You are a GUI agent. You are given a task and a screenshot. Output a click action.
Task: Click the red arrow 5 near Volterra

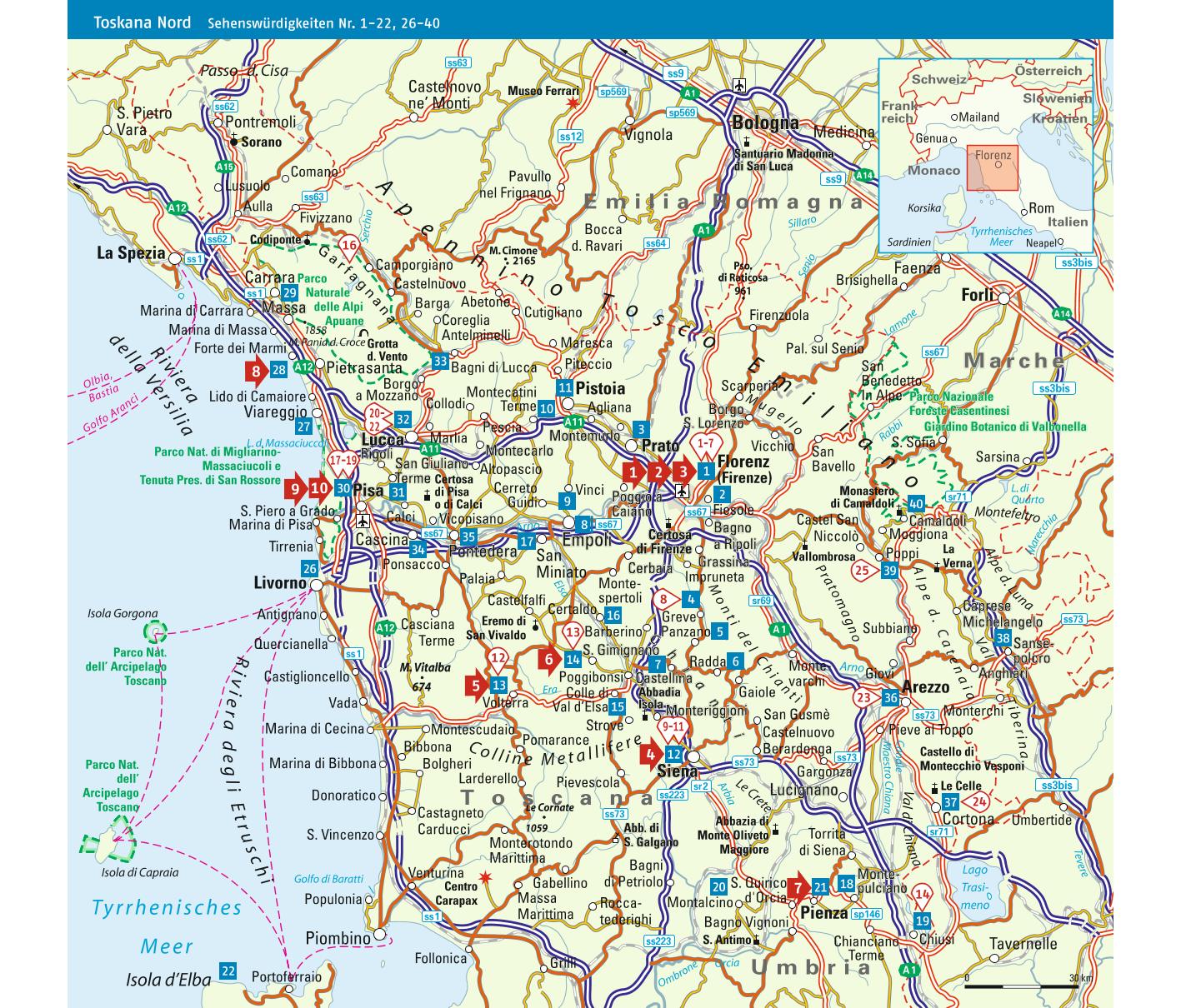click(x=476, y=686)
